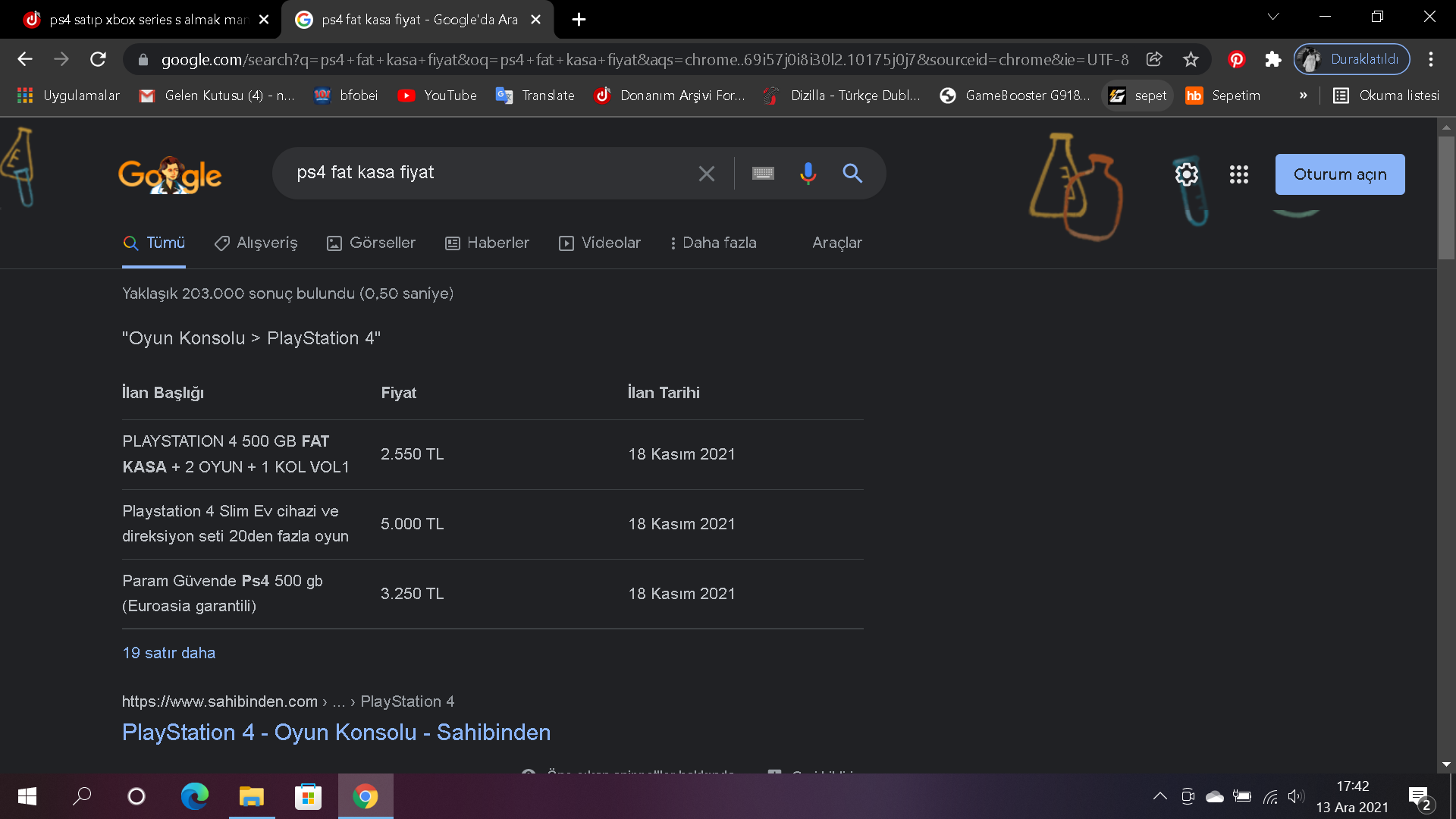This screenshot has width=1456, height=819.
Task: Open the Okuma listesi reading list
Action: [x=1386, y=96]
